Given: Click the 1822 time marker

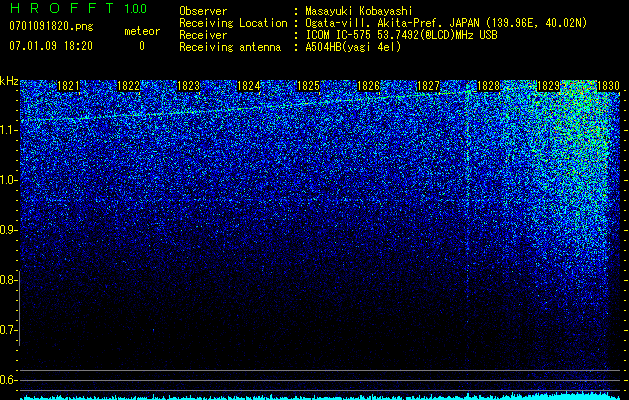Looking at the screenshot, I should 128,86.
